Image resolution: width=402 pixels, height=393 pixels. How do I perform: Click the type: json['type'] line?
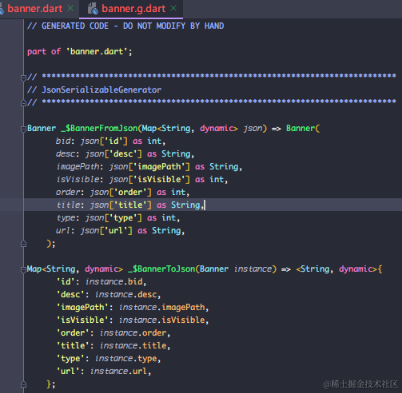point(118,218)
